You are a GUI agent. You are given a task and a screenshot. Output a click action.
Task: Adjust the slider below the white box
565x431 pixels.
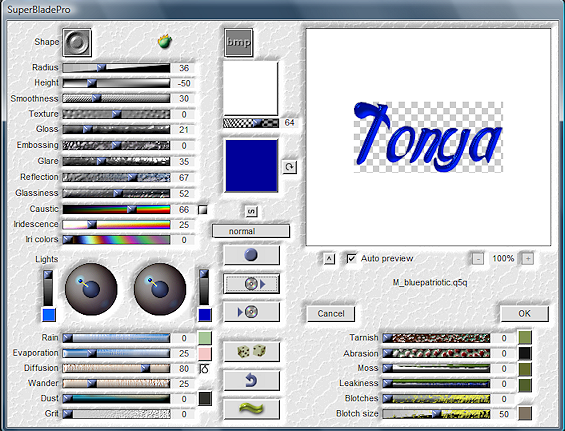pyautogui.click(x=251, y=123)
